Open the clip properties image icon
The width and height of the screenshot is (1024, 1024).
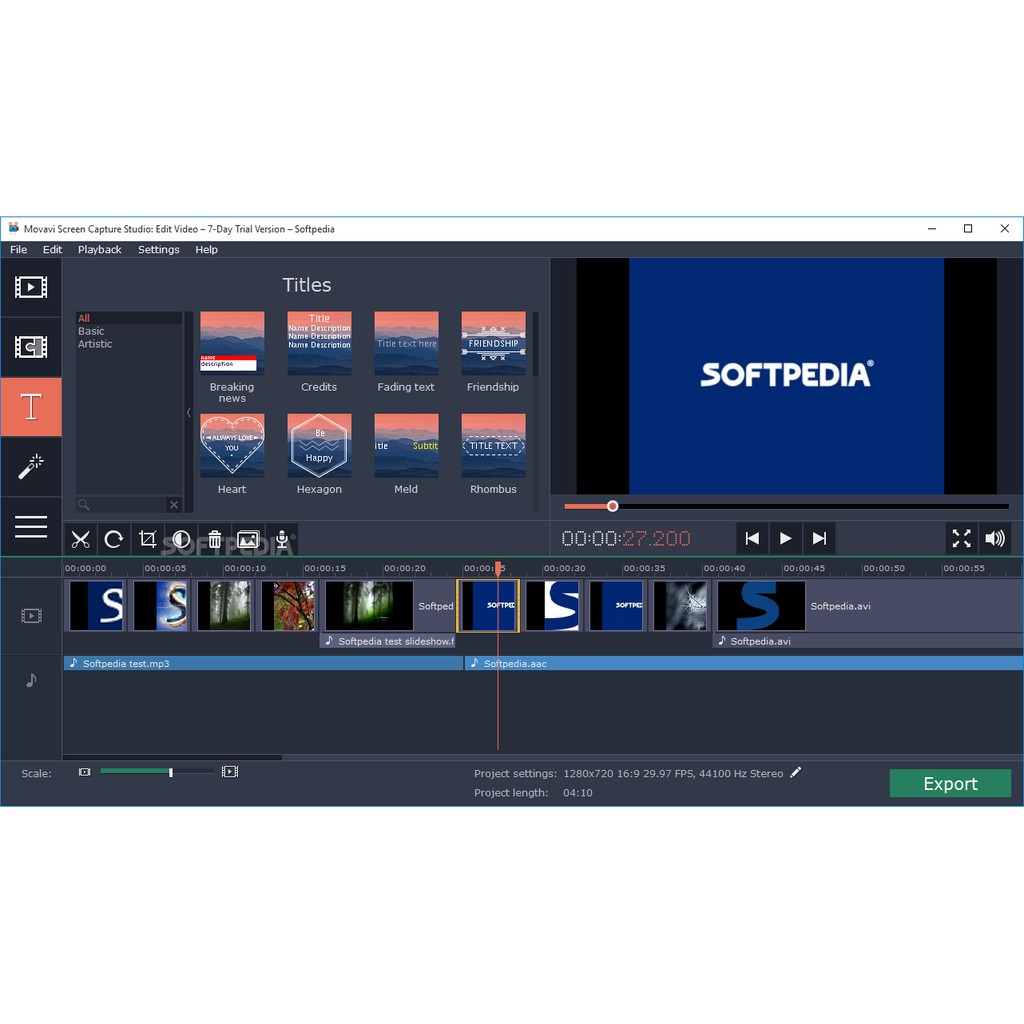coord(248,539)
